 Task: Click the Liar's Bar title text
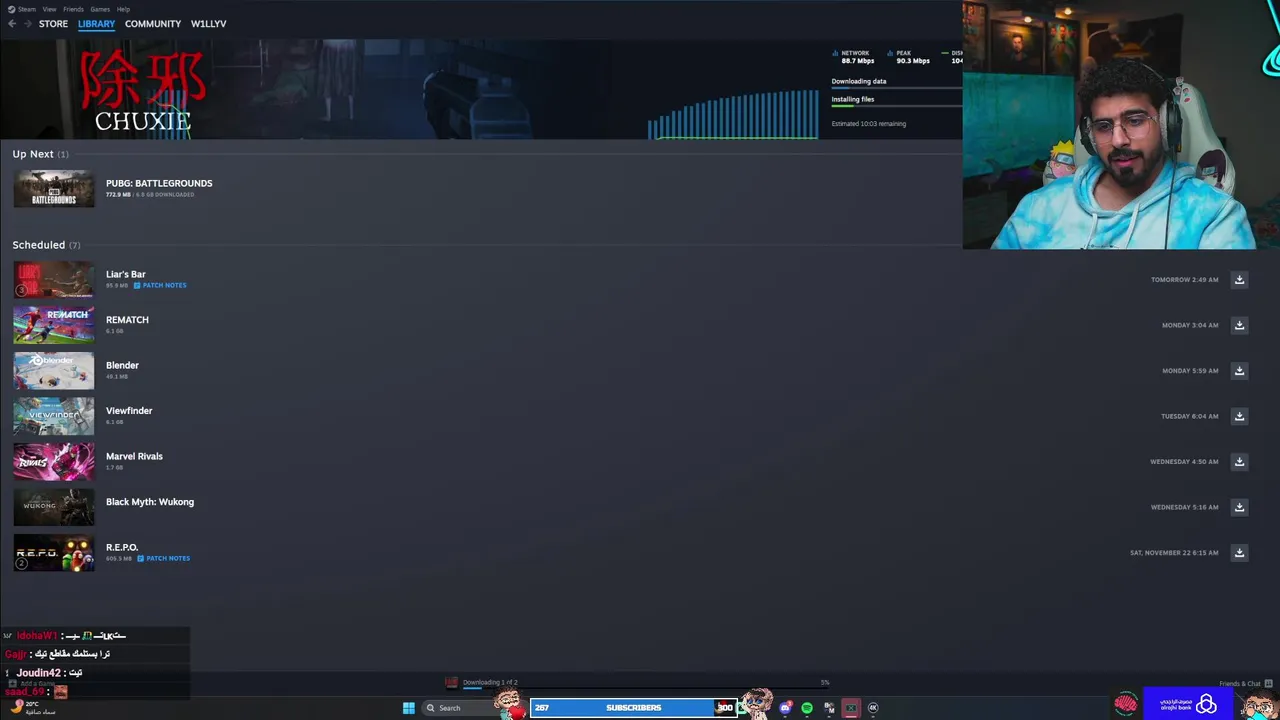point(126,274)
